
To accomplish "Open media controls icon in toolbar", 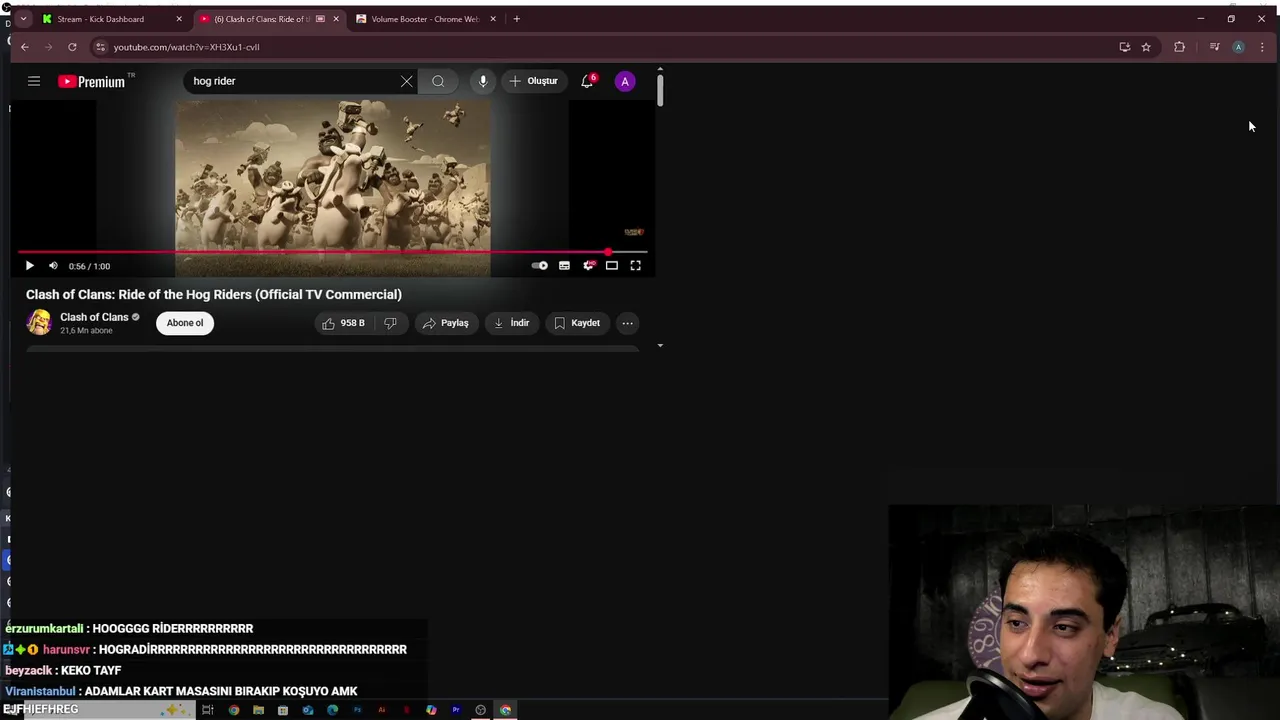I will click(x=1214, y=47).
